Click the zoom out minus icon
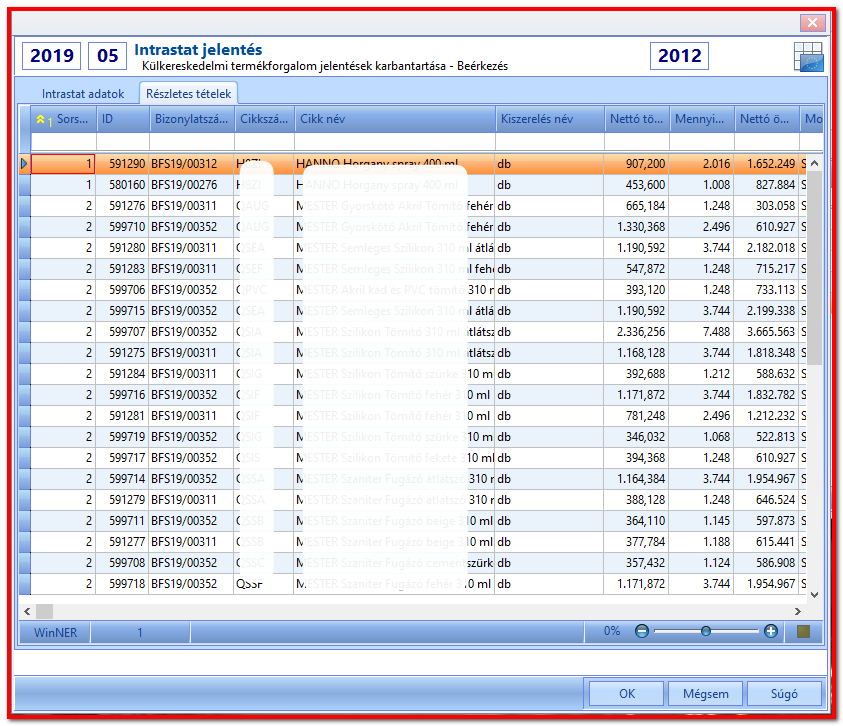The image size is (843, 726). (641, 631)
